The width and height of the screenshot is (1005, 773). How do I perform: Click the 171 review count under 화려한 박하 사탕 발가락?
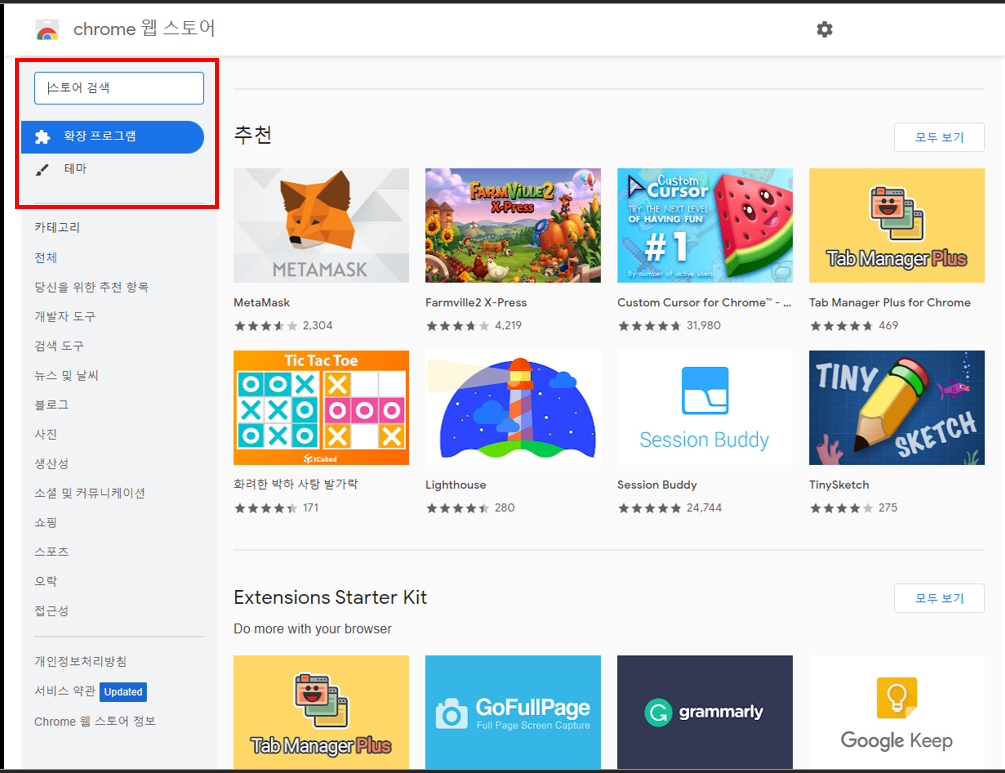click(311, 508)
